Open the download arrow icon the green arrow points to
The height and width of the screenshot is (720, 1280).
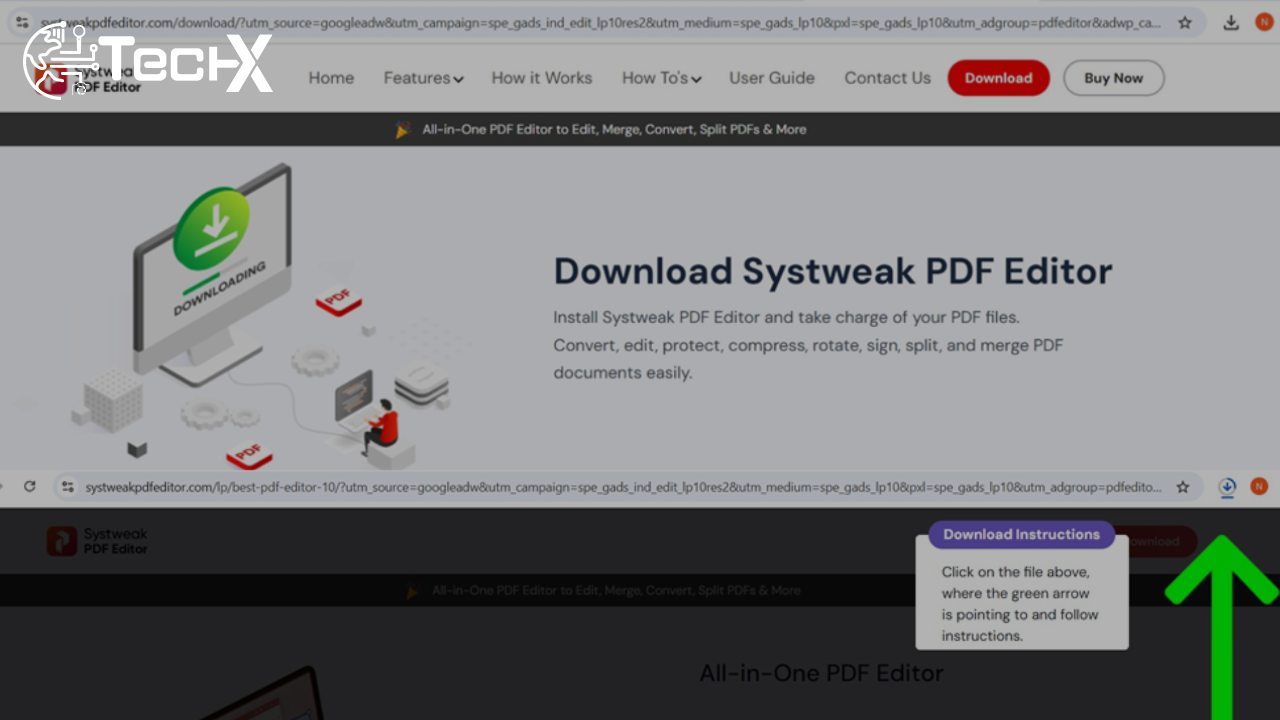coord(1227,487)
